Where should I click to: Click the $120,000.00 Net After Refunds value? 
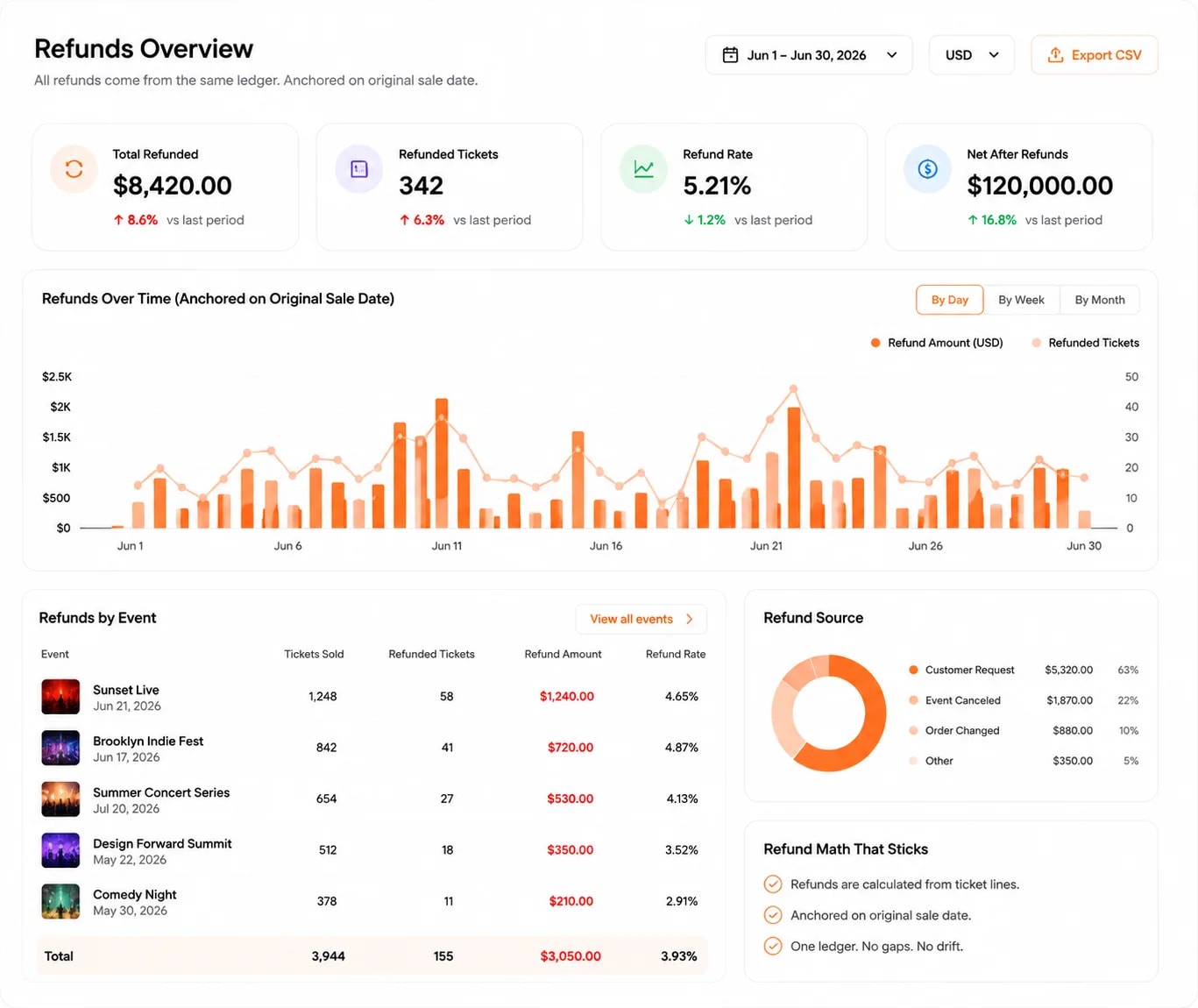pyautogui.click(x=1040, y=186)
